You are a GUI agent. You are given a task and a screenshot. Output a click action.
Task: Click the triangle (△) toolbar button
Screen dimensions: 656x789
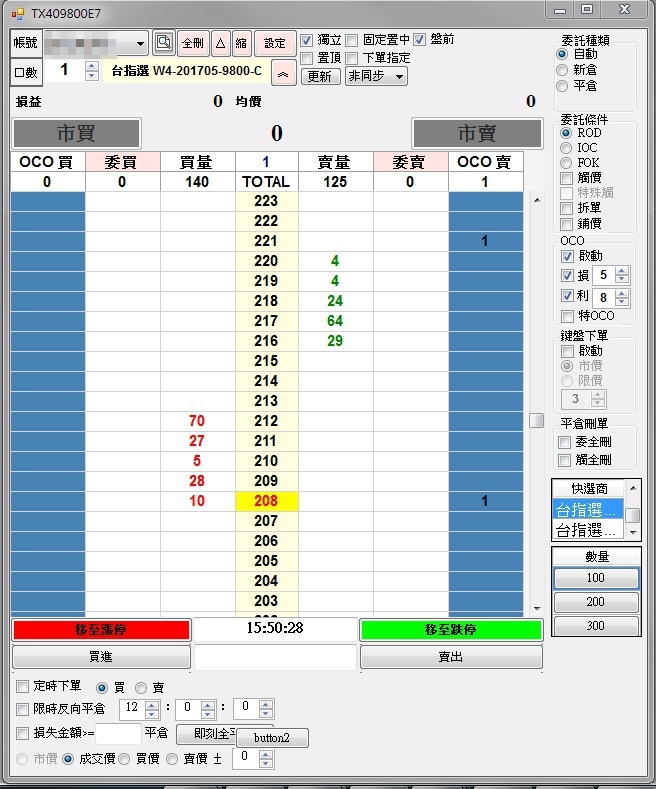point(220,43)
